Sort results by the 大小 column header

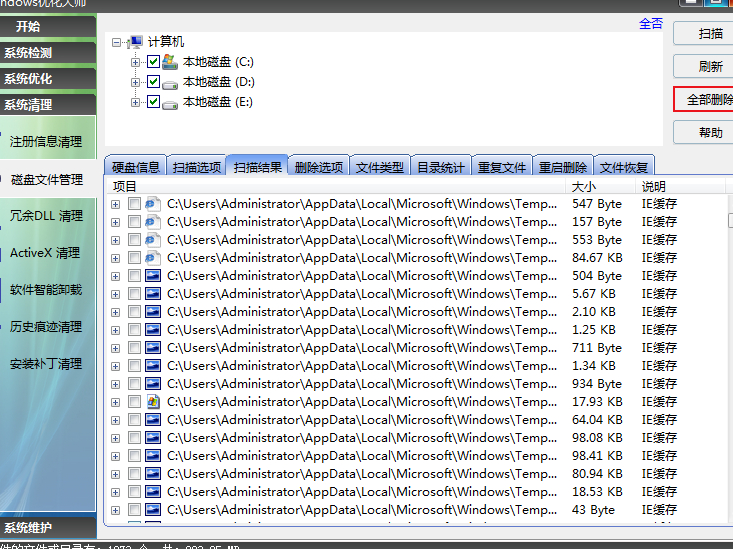pos(600,187)
